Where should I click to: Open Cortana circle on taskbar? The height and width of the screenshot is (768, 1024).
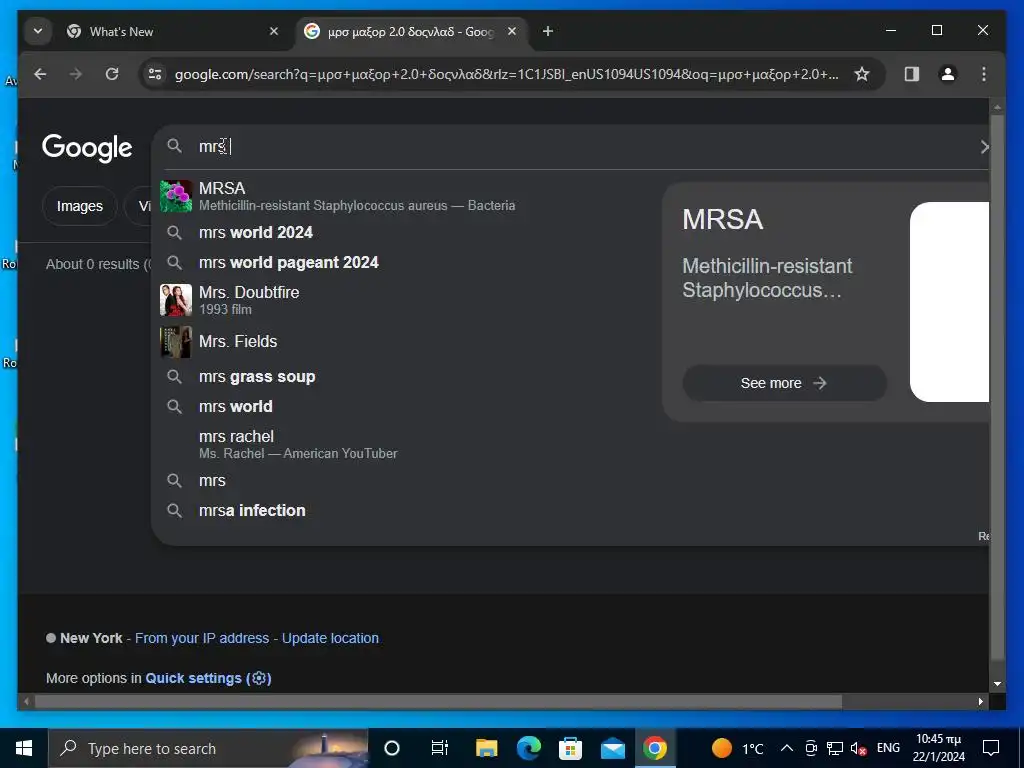(392, 748)
